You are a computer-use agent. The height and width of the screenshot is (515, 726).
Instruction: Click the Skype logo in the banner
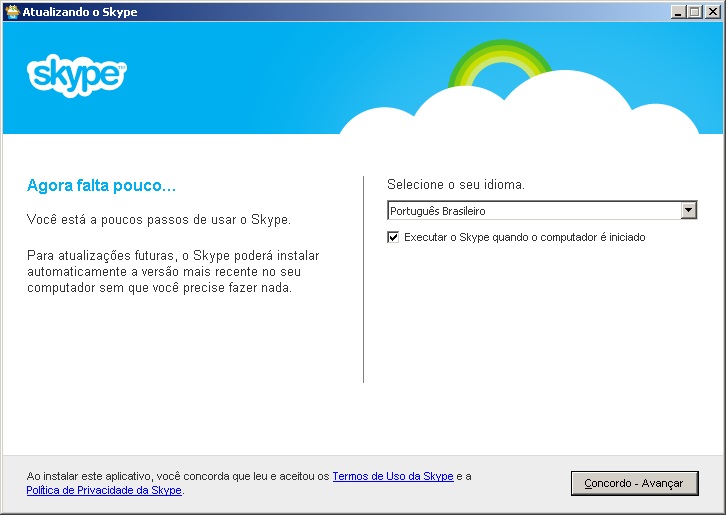[x=76, y=75]
